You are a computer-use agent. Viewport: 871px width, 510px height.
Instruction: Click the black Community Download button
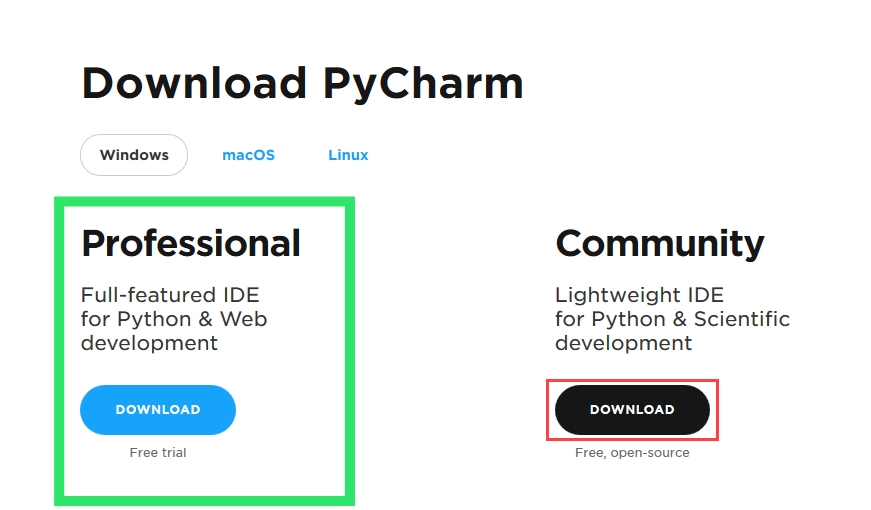[632, 410]
